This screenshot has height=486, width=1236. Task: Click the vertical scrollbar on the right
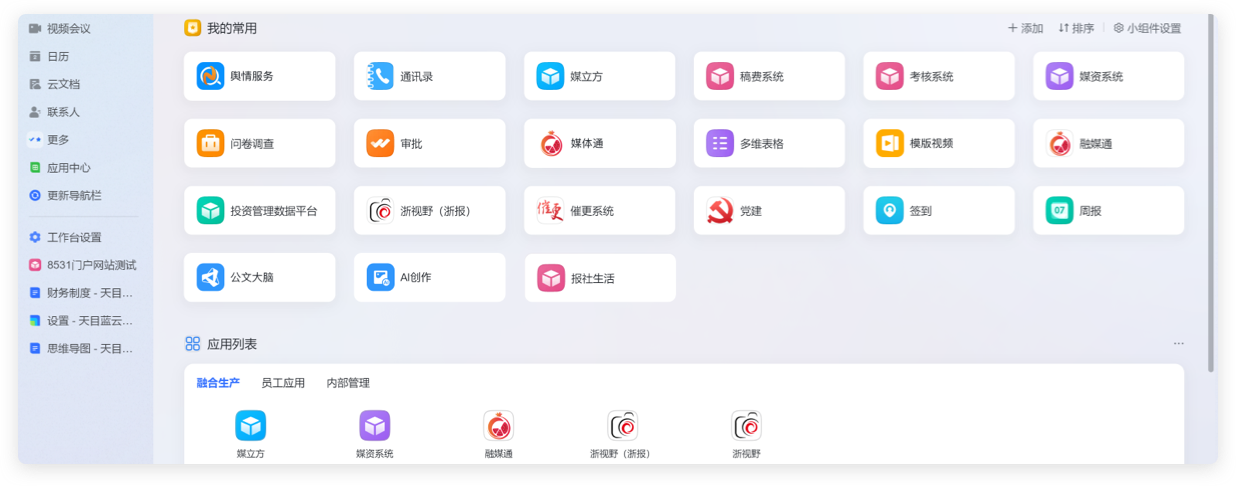pos(1211,200)
